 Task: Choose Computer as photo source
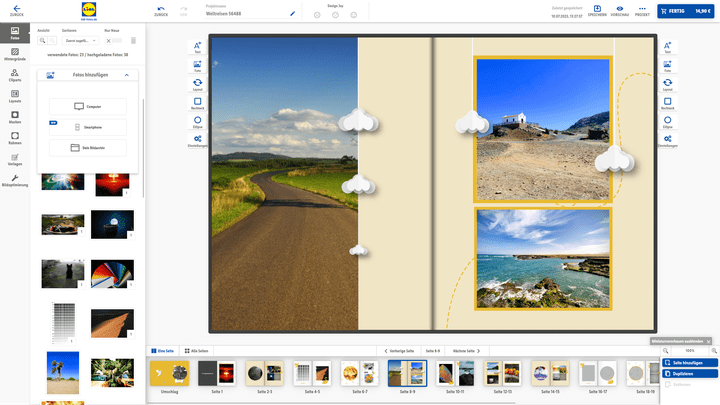pos(87,106)
